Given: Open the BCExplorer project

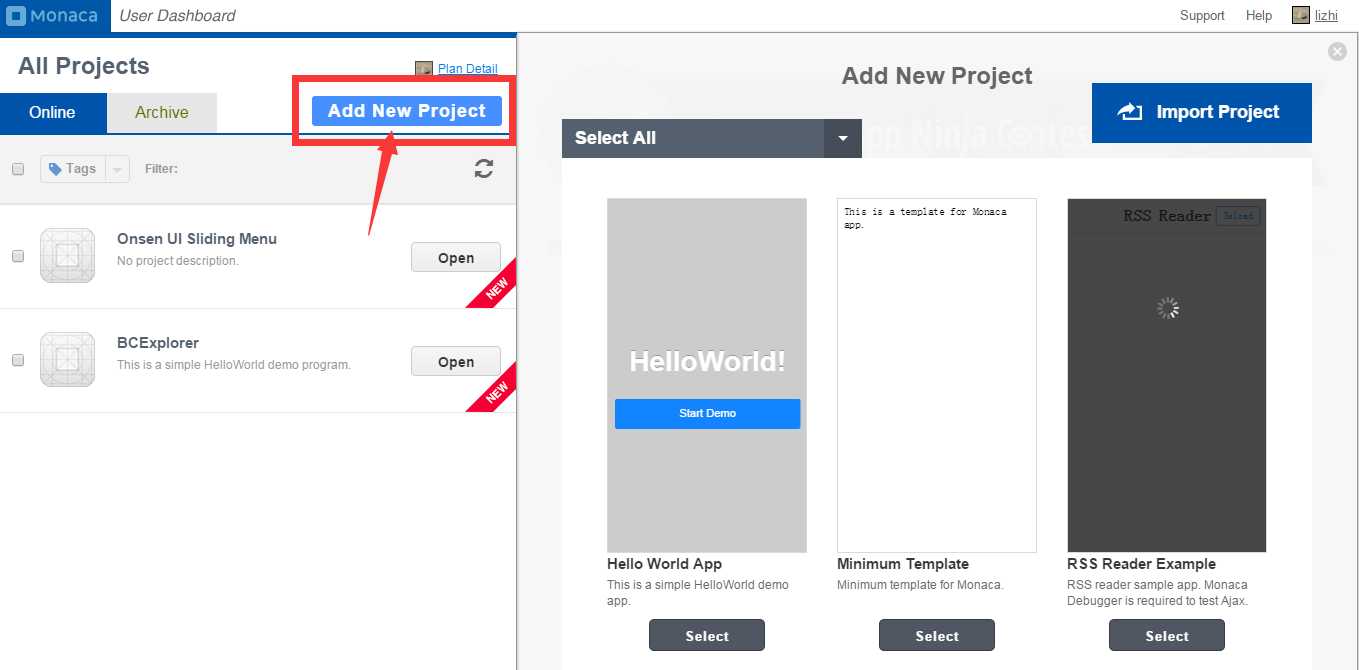Looking at the screenshot, I should [x=456, y=361].
